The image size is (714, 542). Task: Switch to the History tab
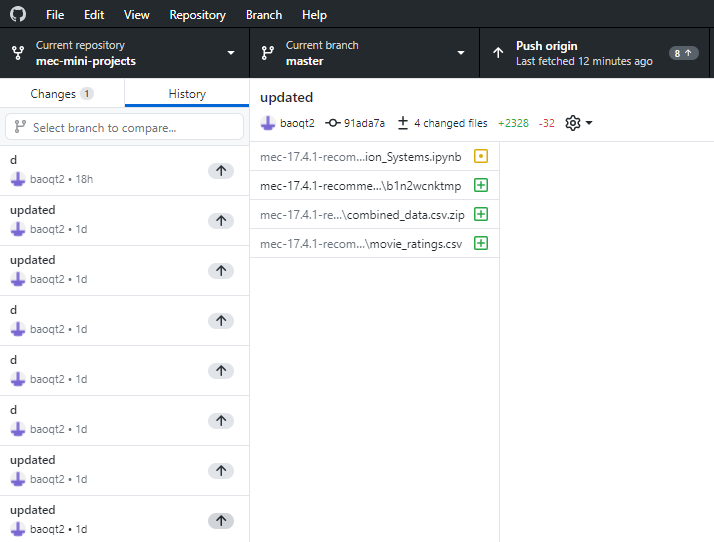187,93
